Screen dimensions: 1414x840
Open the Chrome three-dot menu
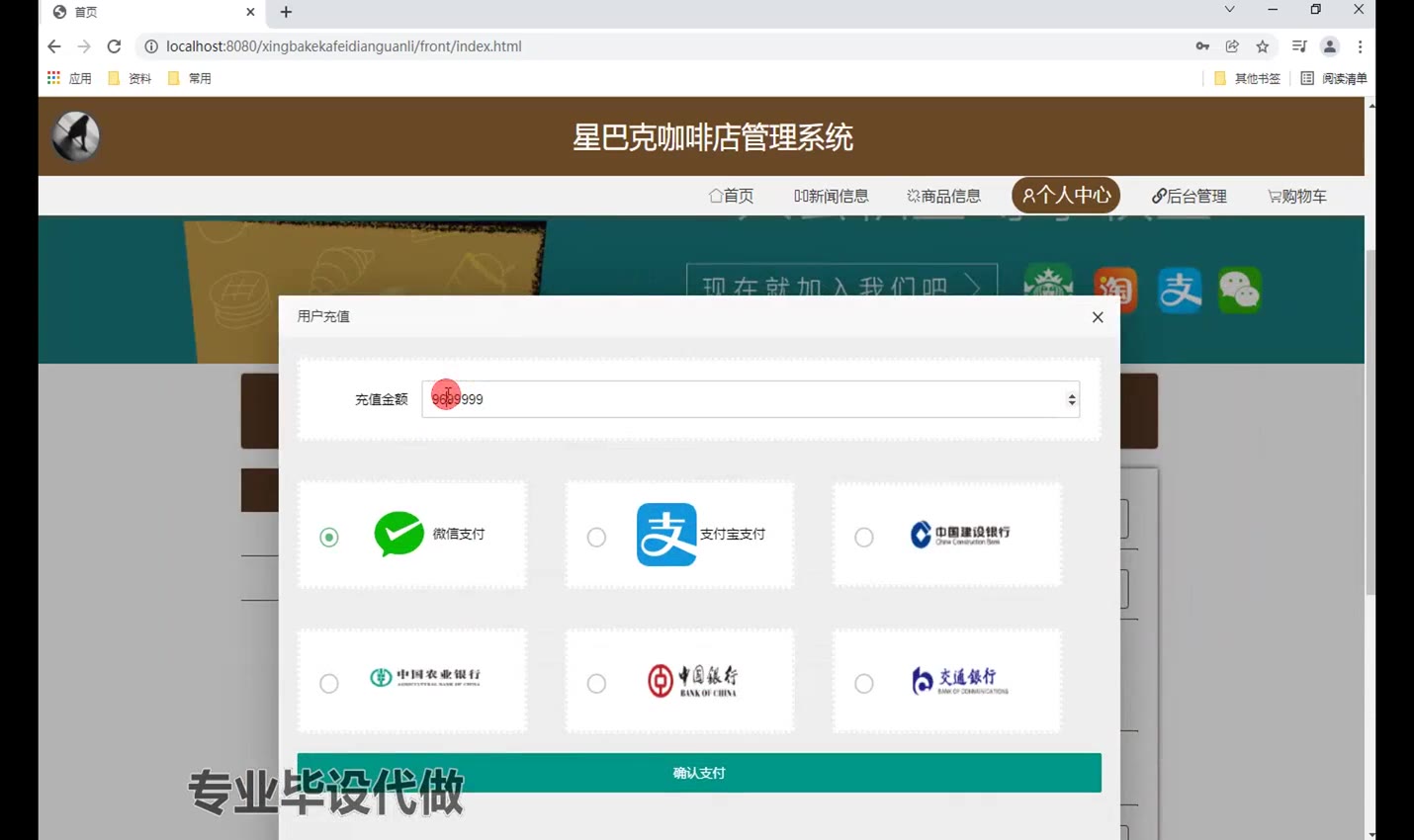(1361, 46)
